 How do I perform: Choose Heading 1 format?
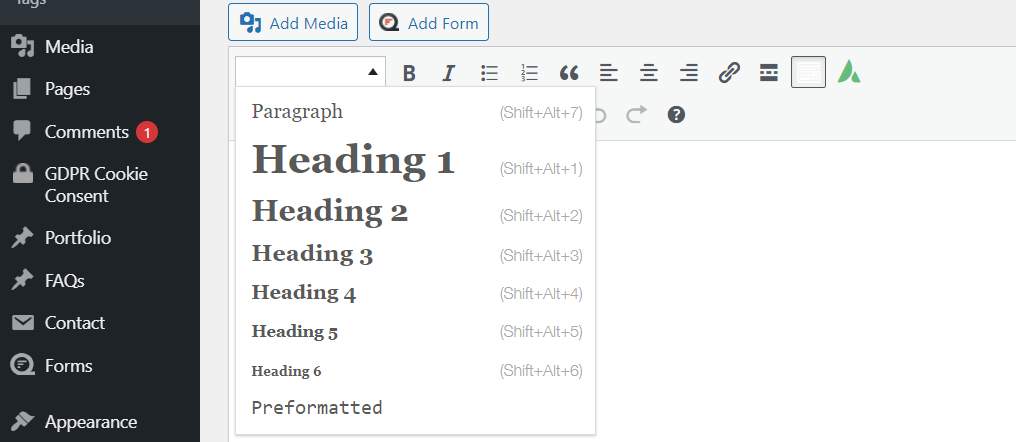point(415,160)
